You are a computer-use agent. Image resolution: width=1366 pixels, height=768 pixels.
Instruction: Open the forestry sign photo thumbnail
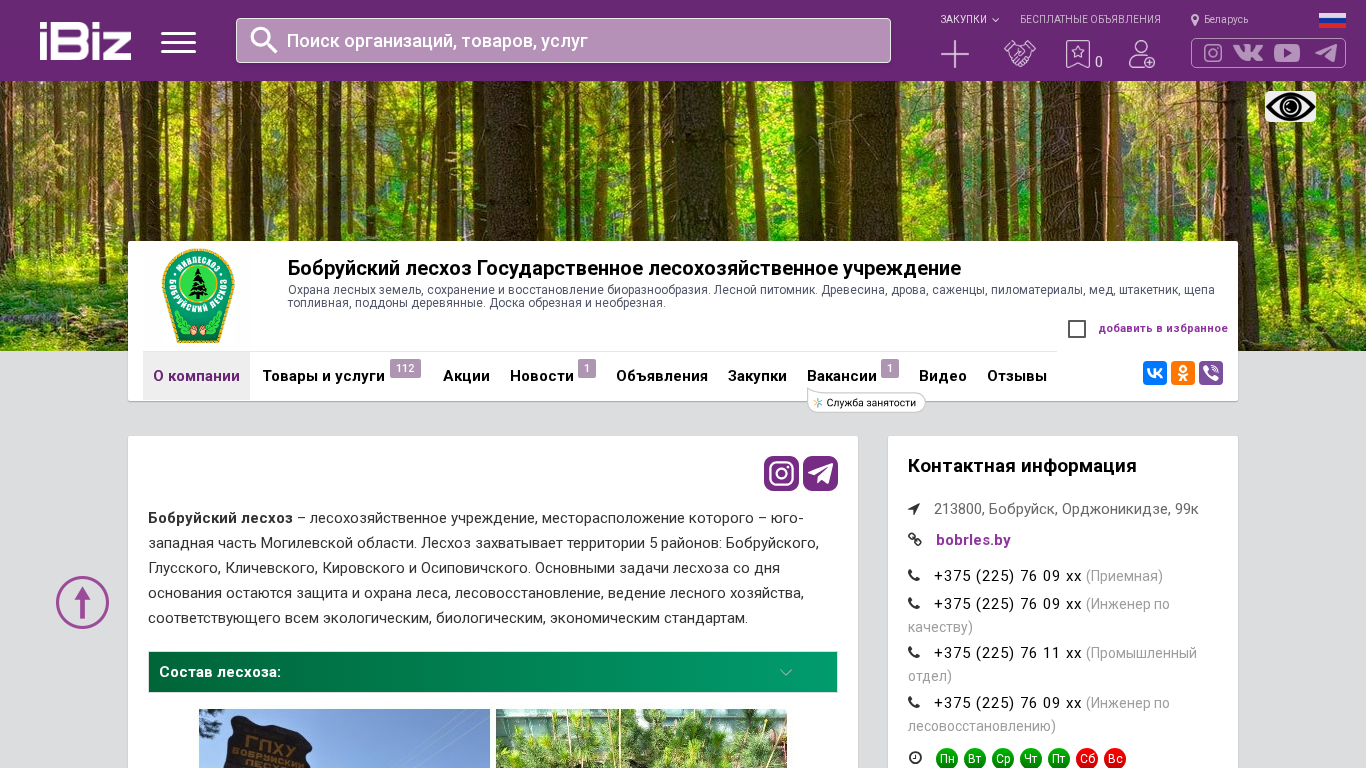click(x=344, y=738)
